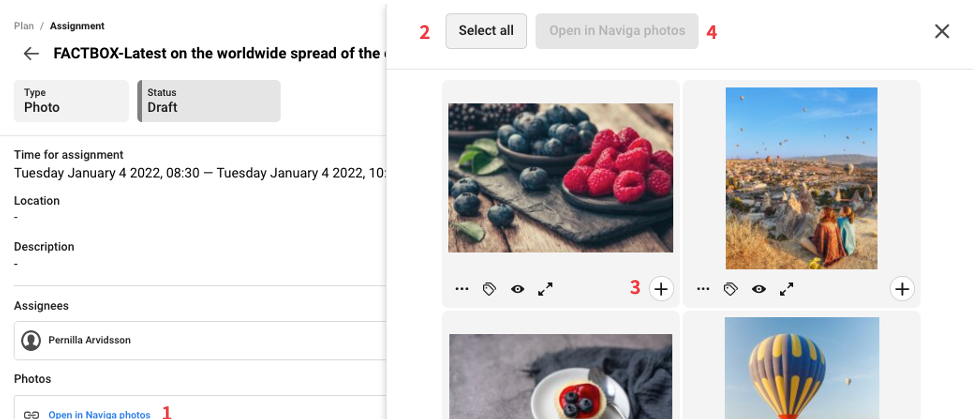
Task: Open the Status dropdown showing Draft
Action: (x=209, y=101)
